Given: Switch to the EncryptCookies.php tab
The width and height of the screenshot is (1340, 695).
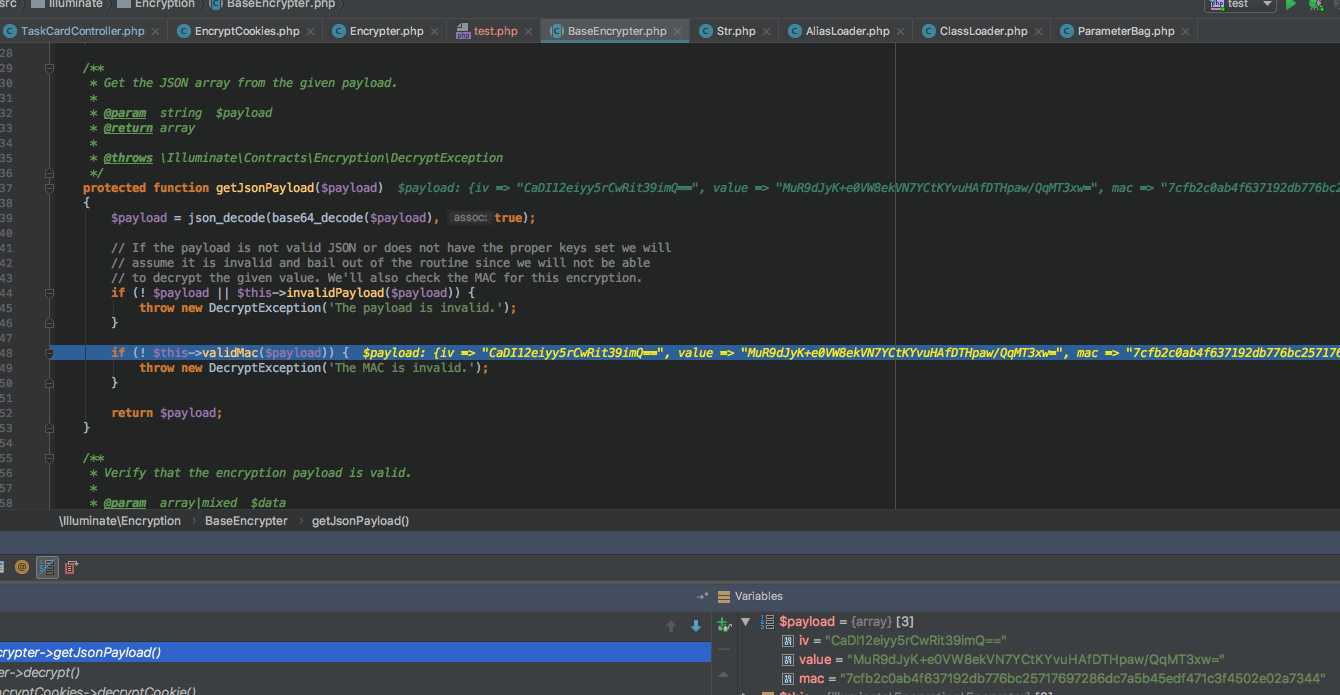Looking at the screenshot, I should point(247,31).
